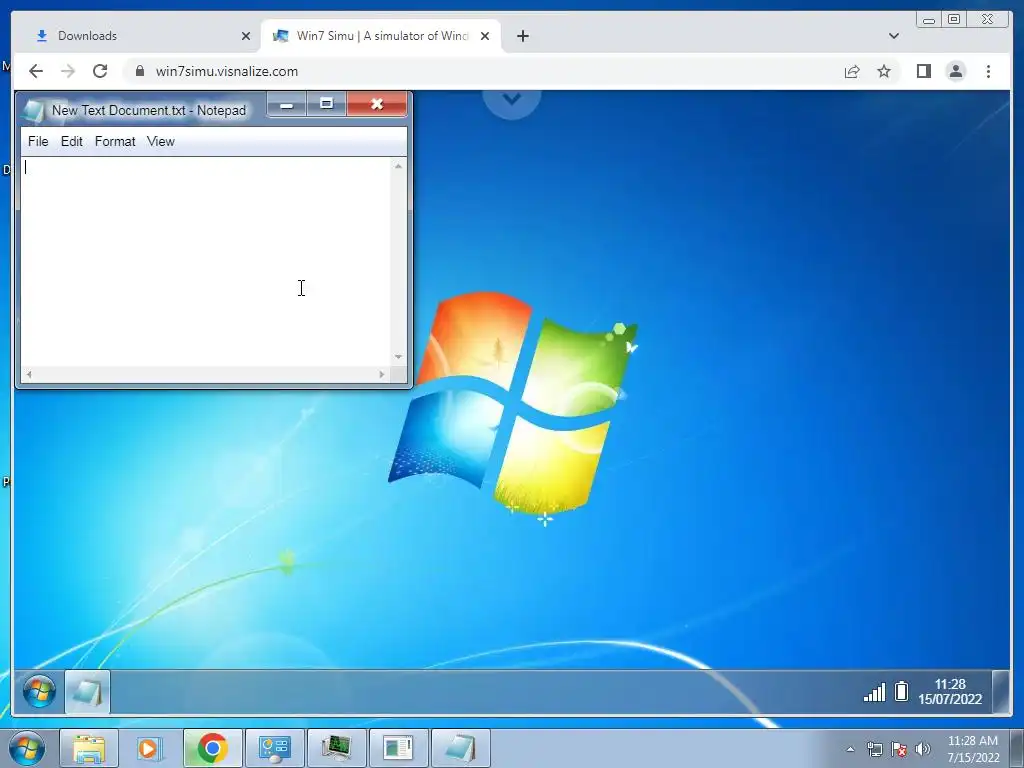Click Notepad horizontal scrollbar right arrow
The width and height of the screenshot is (1024, 768).
(382, 374)
